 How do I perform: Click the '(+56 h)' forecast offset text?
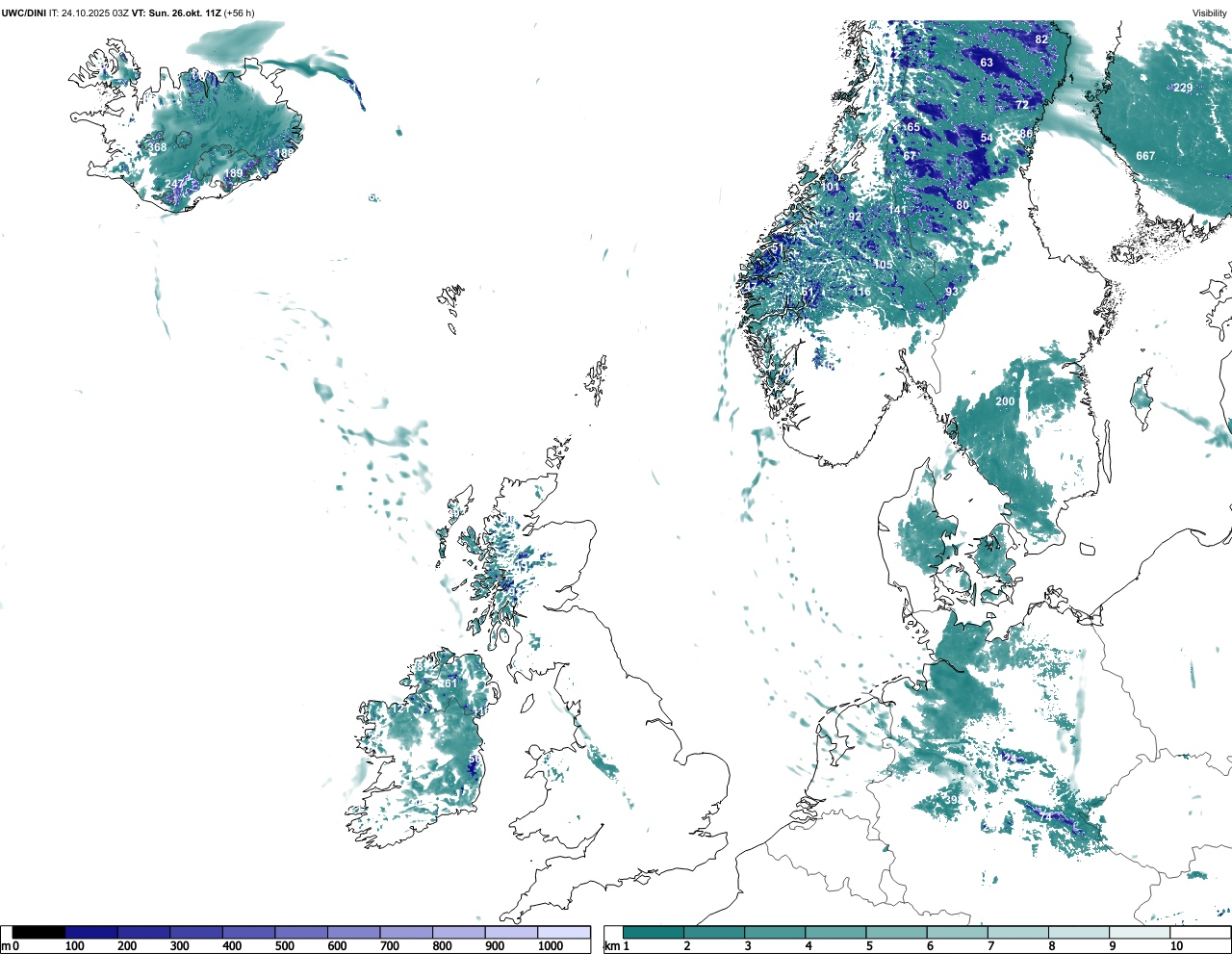pos(240,13)
